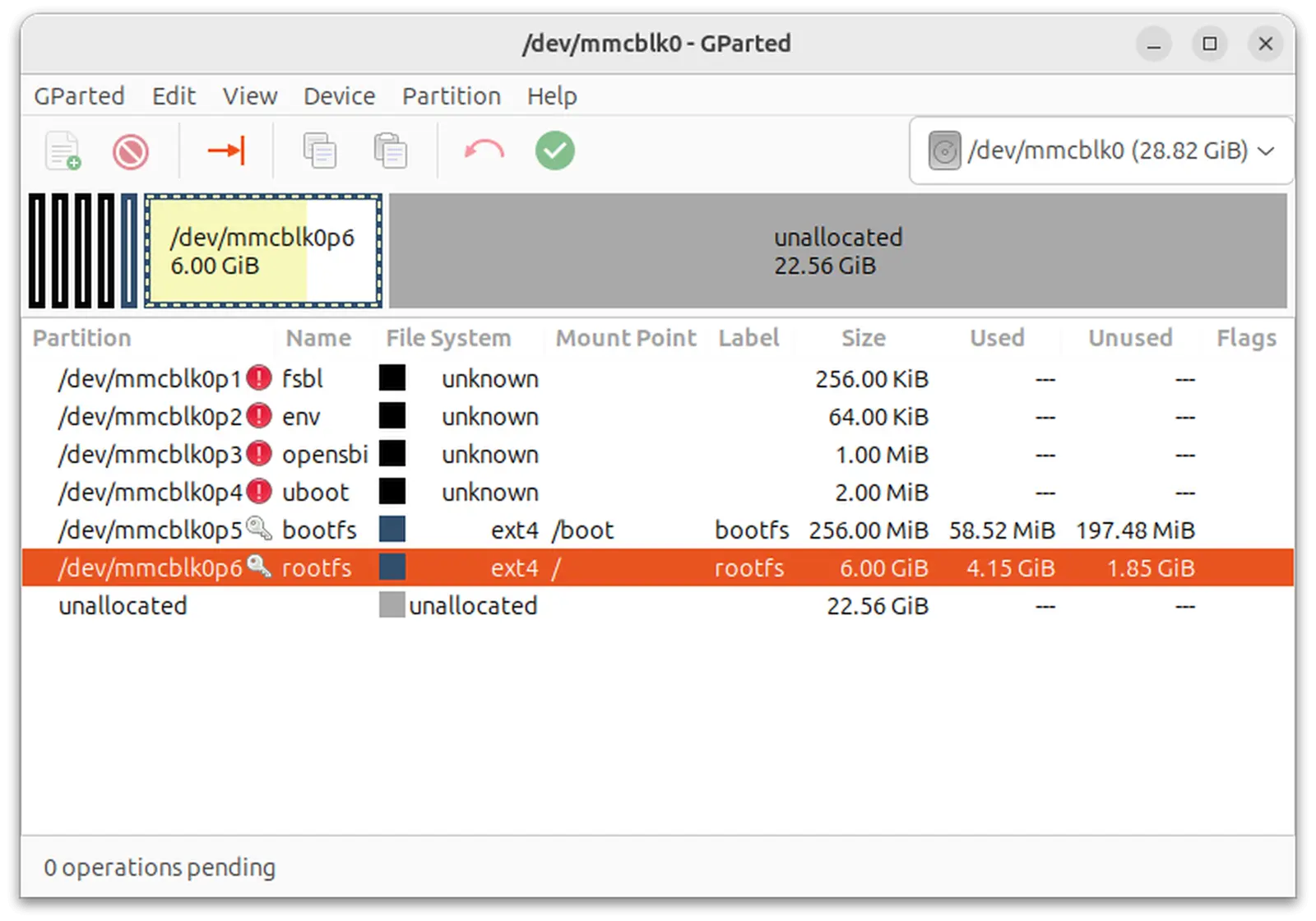Select the thin blue bootfs block in disk map
Image resolution: width=1316 pixels, height=921 pixels.
(129, 251)
